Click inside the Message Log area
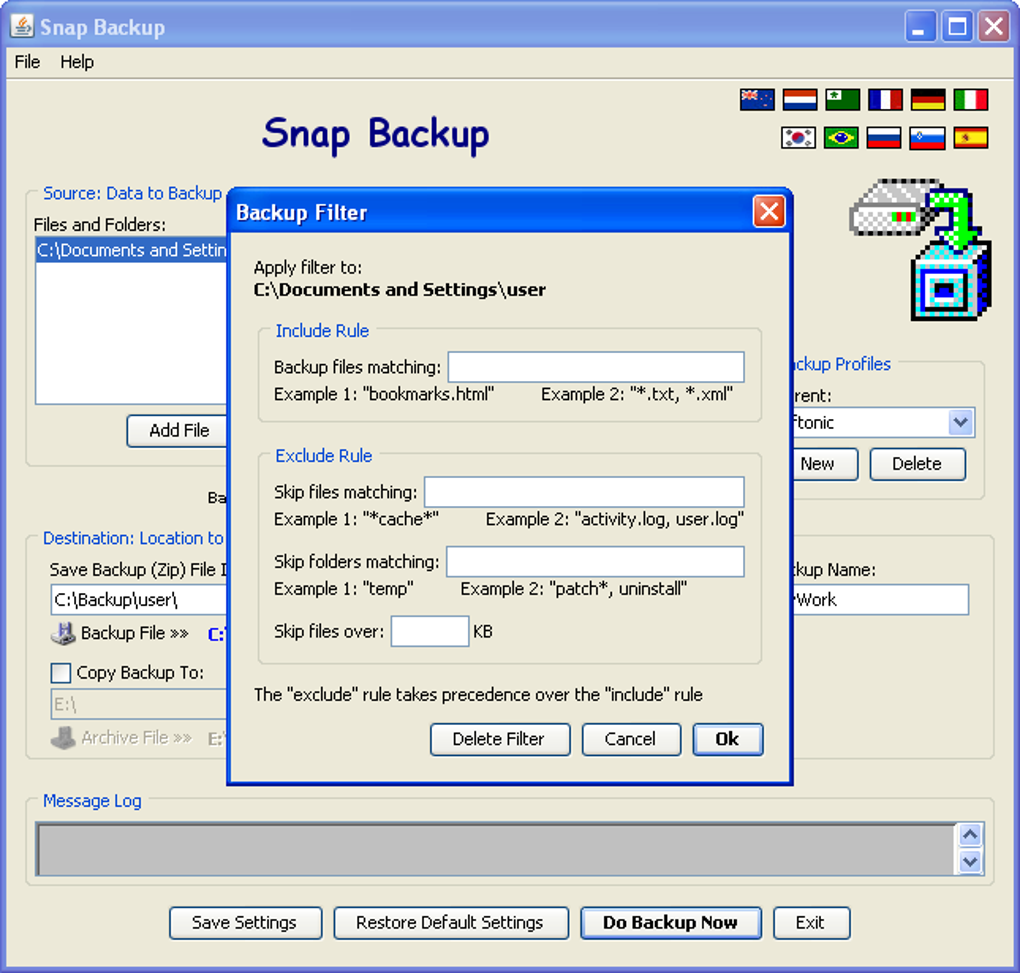The image size is (1020, 973). click(x=496, y=850)
